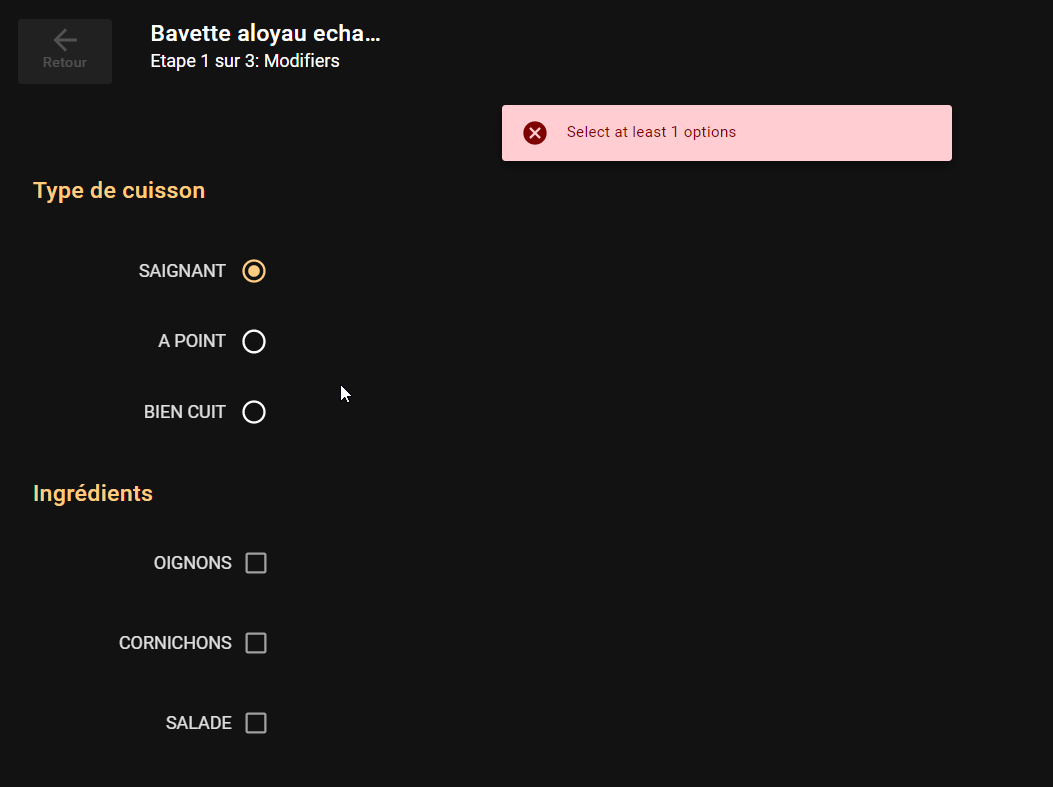Check the SALADE checkbox
Viewport: 1053px width, 787px height.
point(256,723)
